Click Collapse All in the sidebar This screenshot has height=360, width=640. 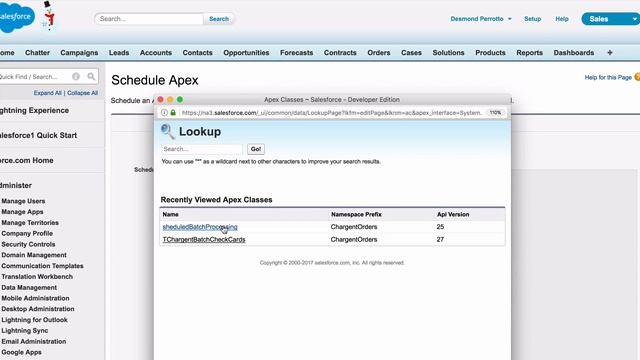coord(82,93)
